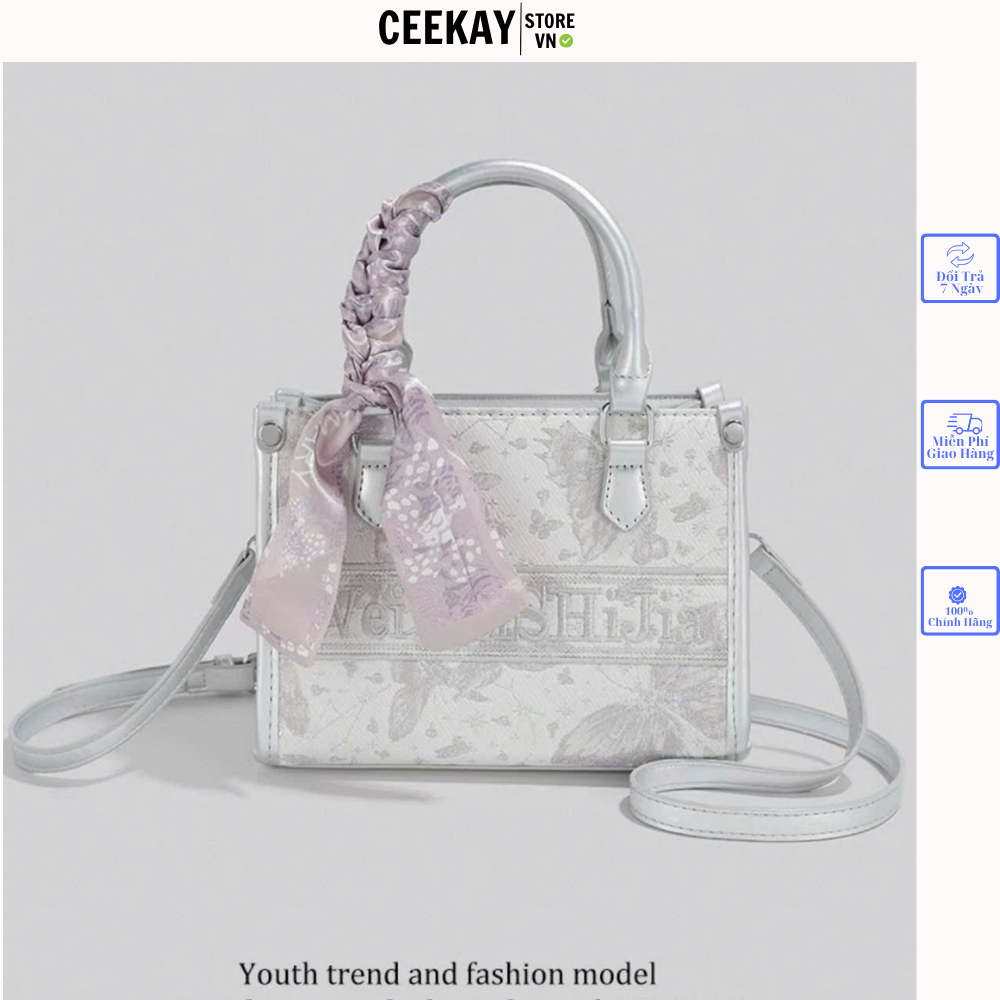Click the delivery truck icon
1000x1000 pixels.
pos(964,423)
